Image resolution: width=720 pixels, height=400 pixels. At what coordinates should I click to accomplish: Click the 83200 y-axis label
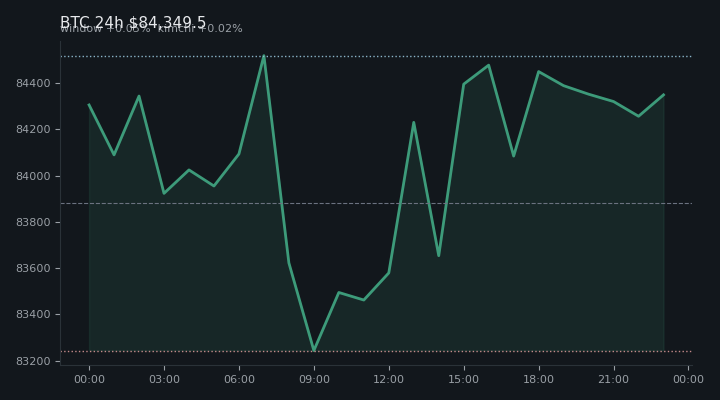[x=33, y=361]
